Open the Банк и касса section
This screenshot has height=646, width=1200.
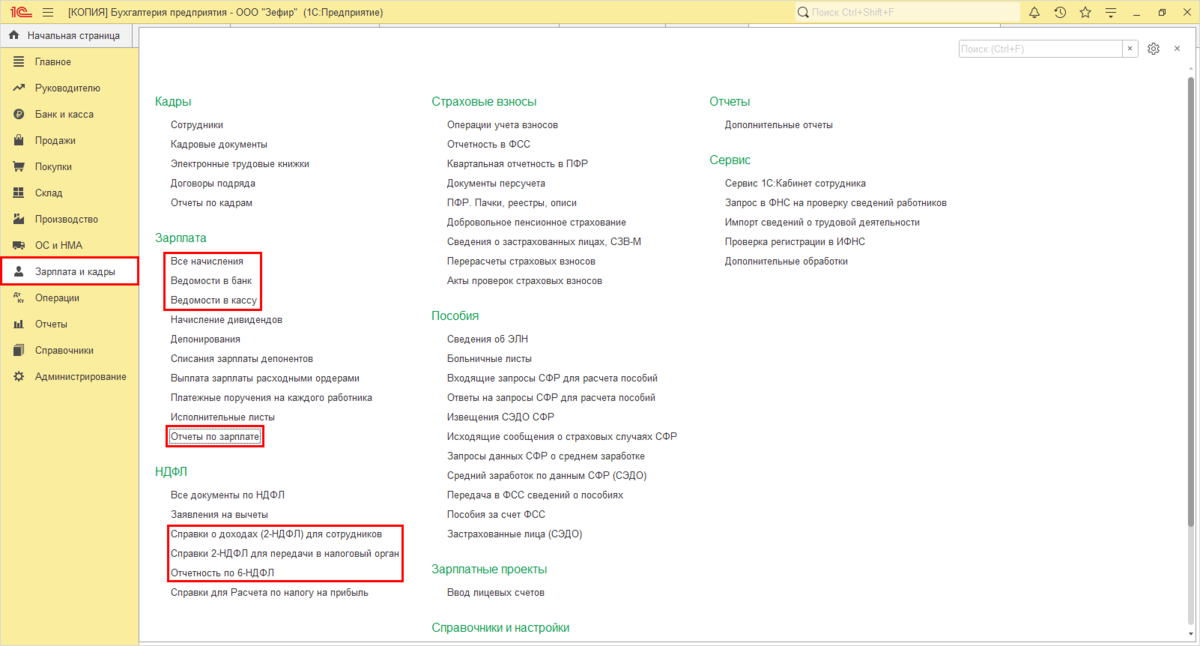tap(68, 114)
